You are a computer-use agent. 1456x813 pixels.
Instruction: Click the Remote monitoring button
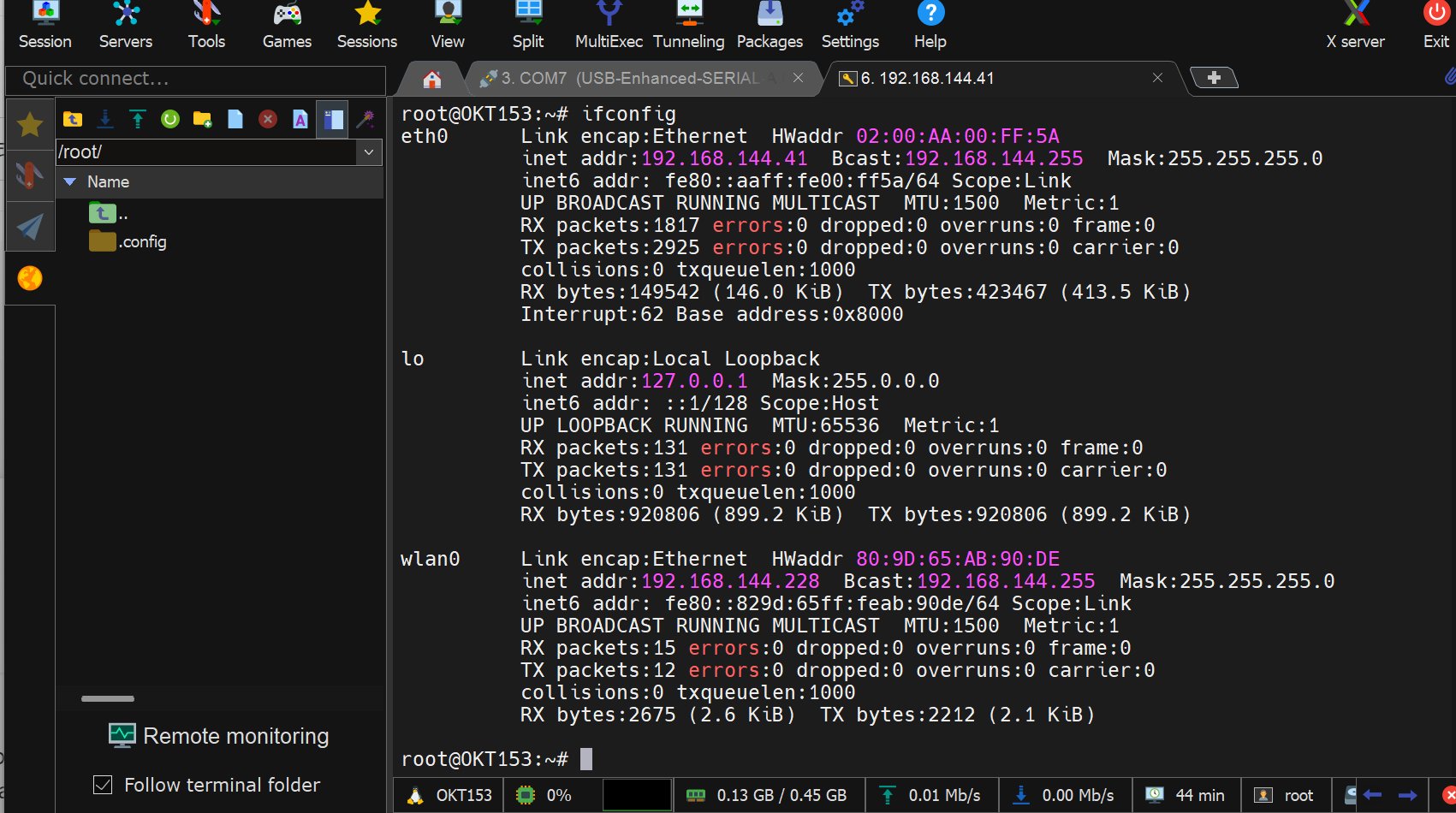click(x=219, y=736)
